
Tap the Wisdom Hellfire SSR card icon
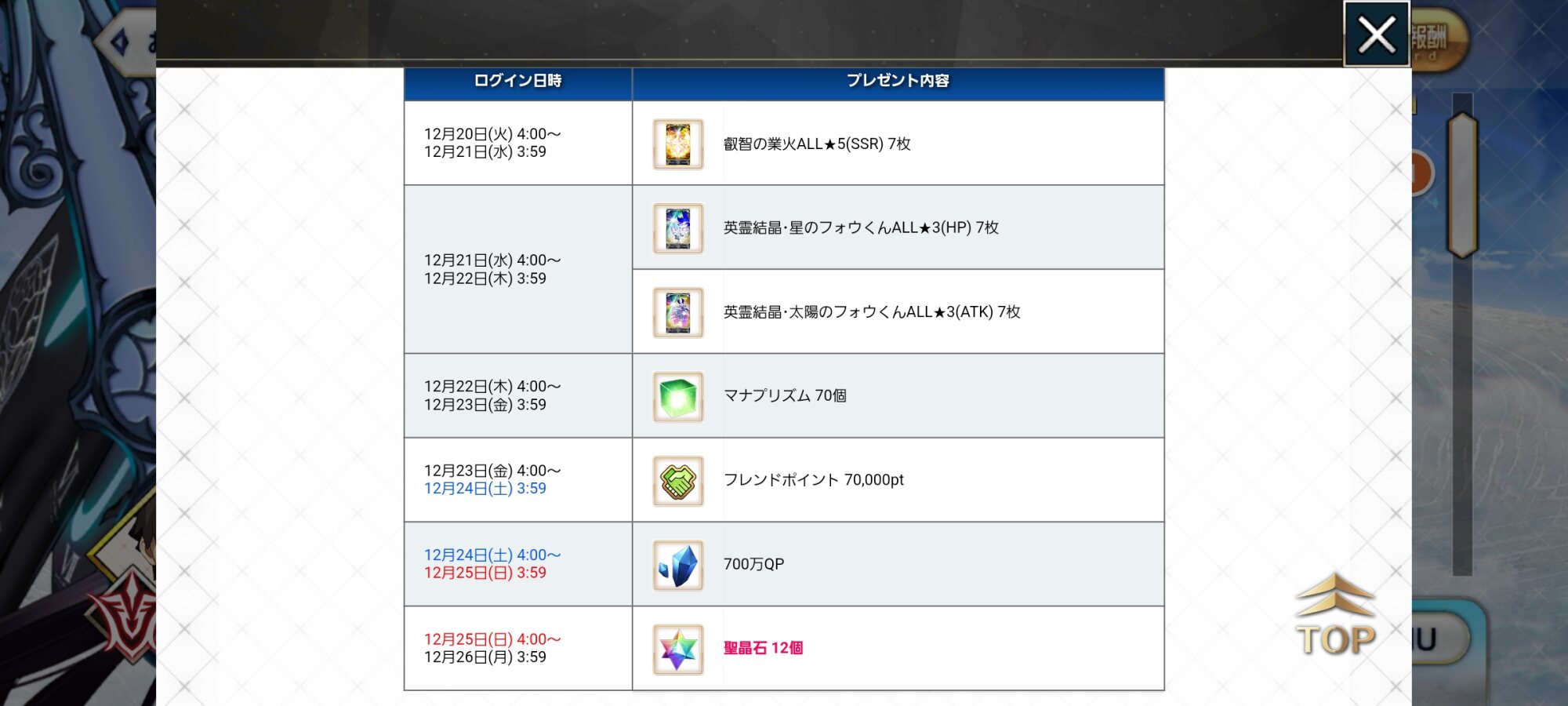coord(678,144)
